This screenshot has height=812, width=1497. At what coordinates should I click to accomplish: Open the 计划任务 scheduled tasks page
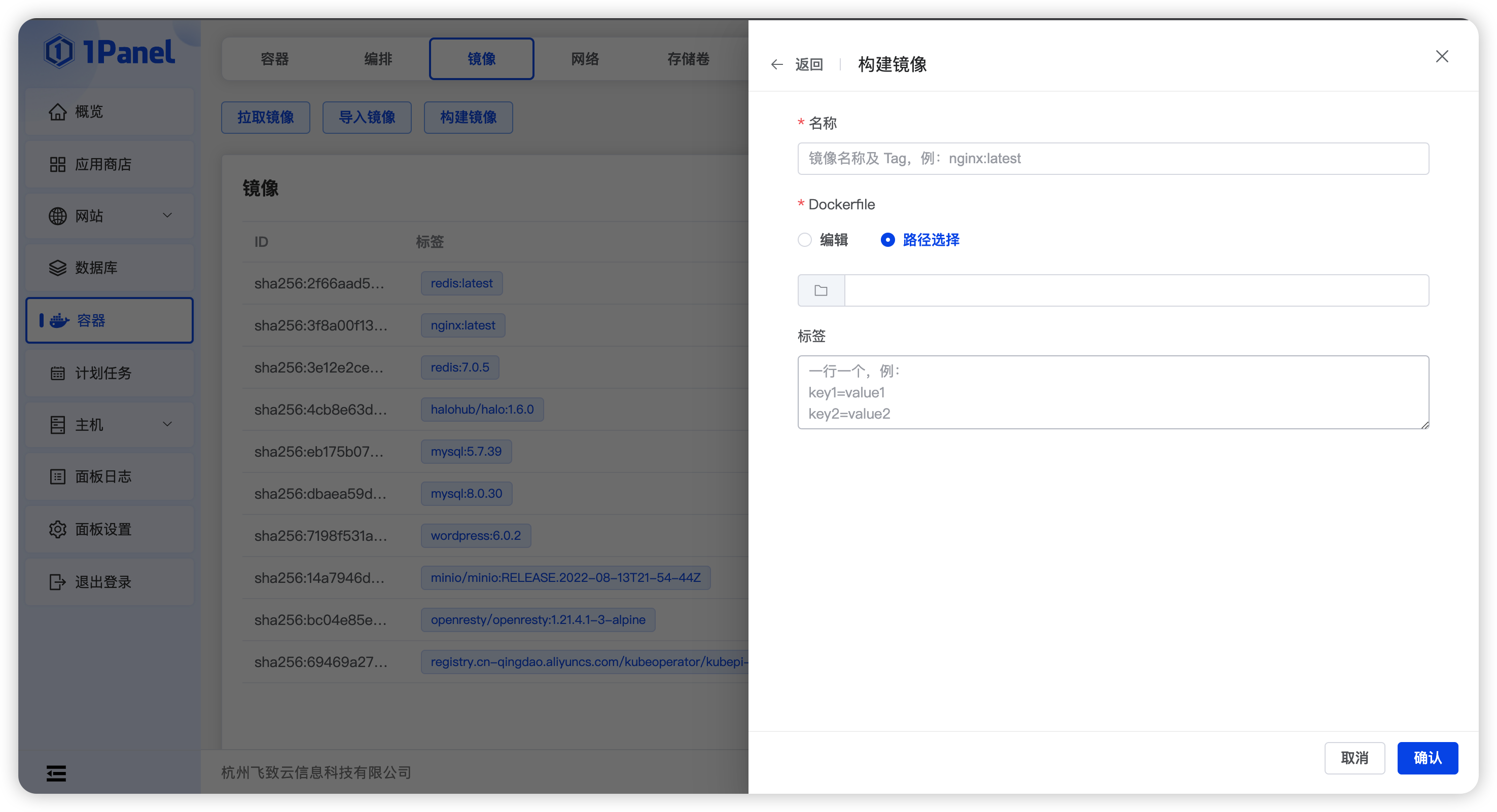[x=103, y=373]
